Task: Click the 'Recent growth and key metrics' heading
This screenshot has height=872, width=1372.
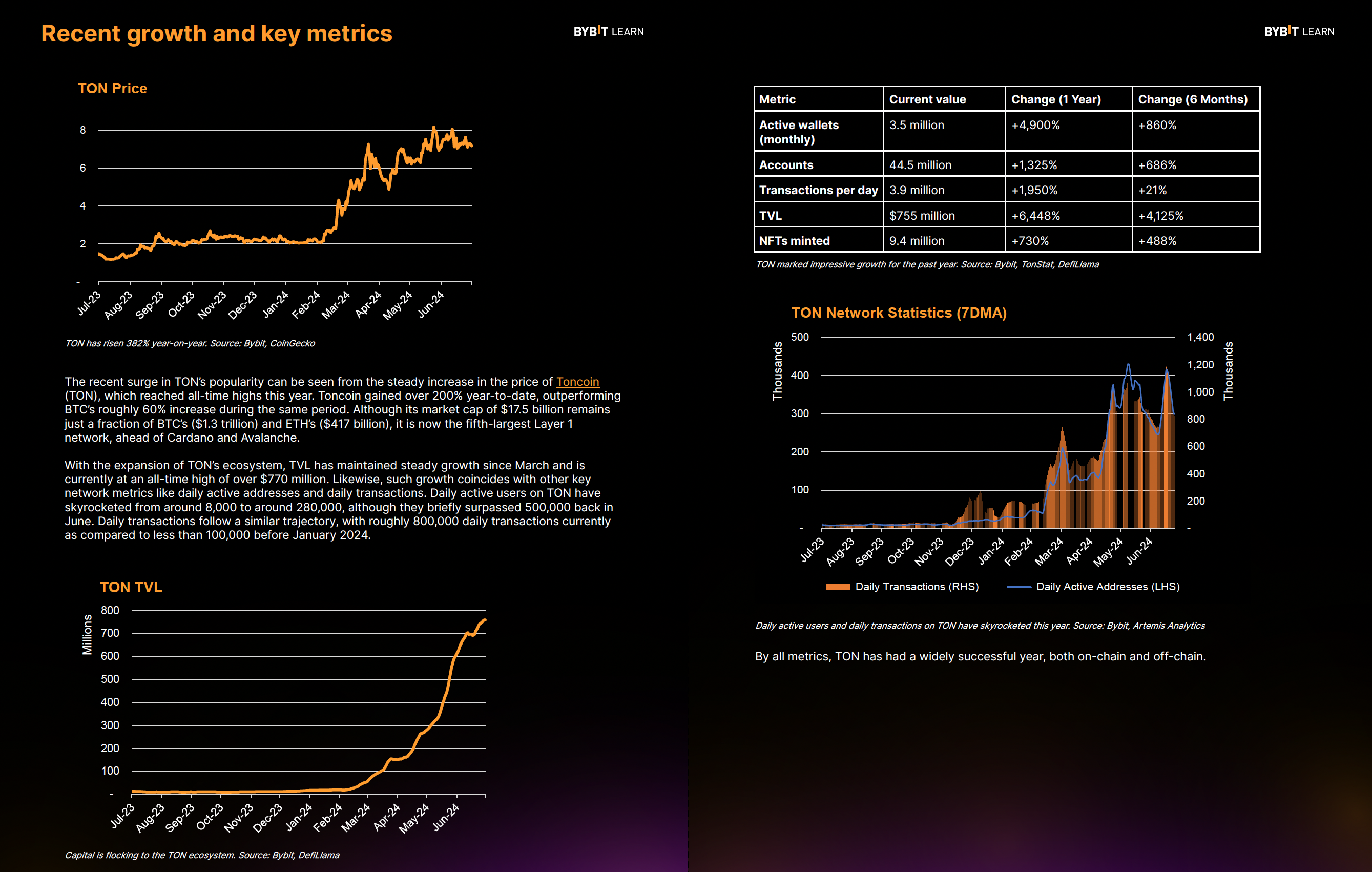Action: (217, 34)
